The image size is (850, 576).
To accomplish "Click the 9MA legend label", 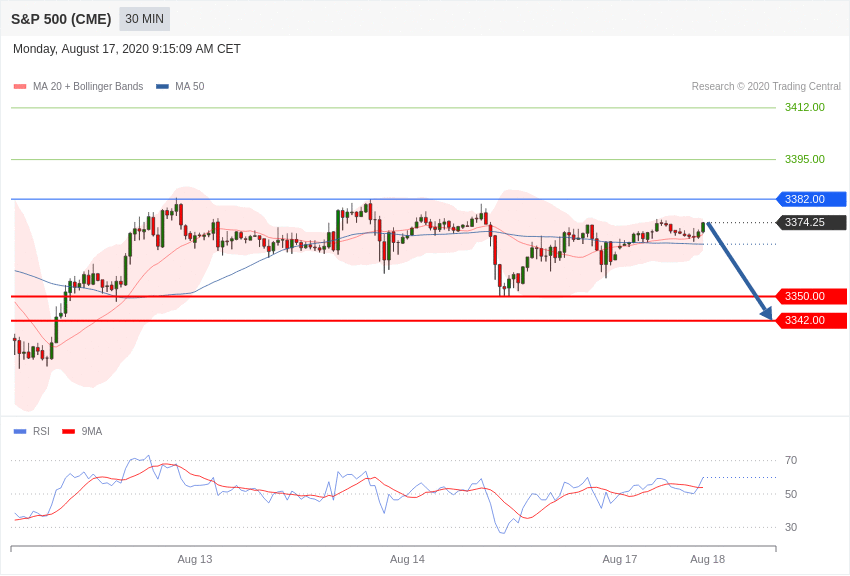I will pyautogui.click(x=92, y=431).
